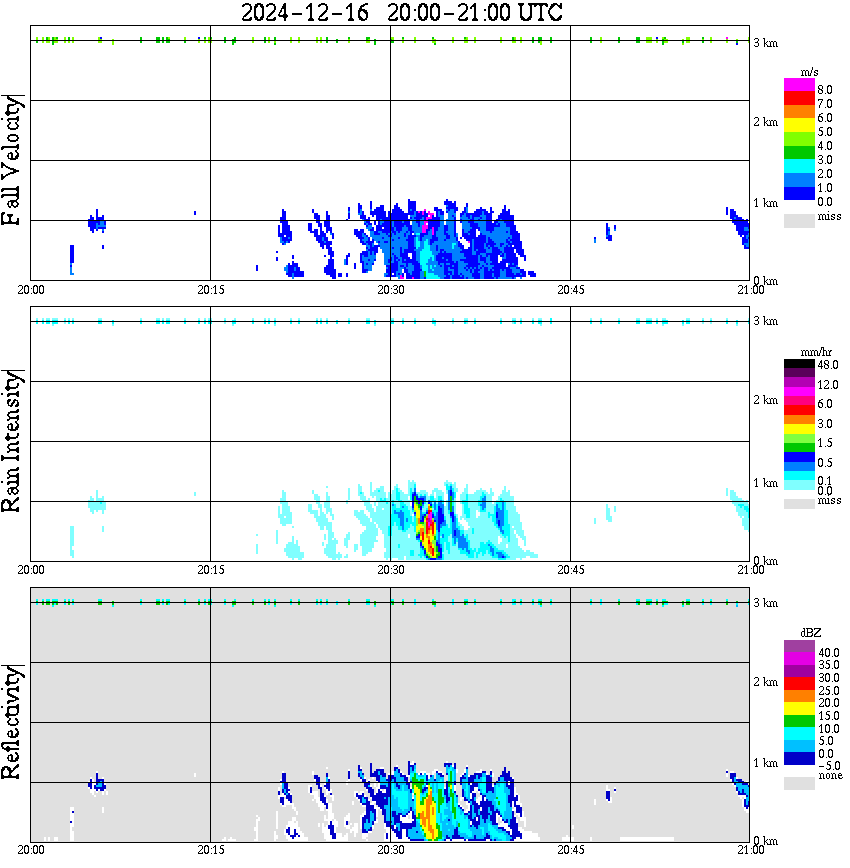Viewport: 850px width, 868px height.
Task: Click the dark blue -5.0 dBZ swatch
Action: click(x=799, y=758)
